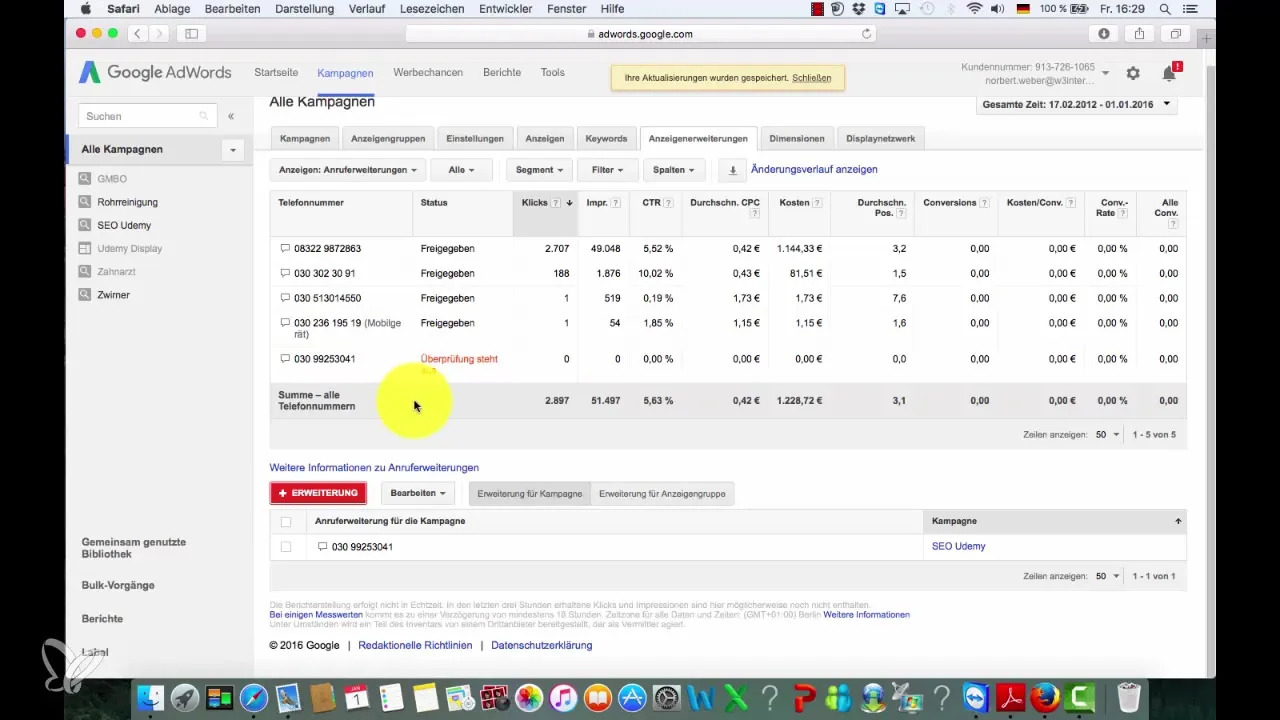Open account selector arrow next to Kundennummer
1280x720 pixels.
click(x=1105, y=73)
